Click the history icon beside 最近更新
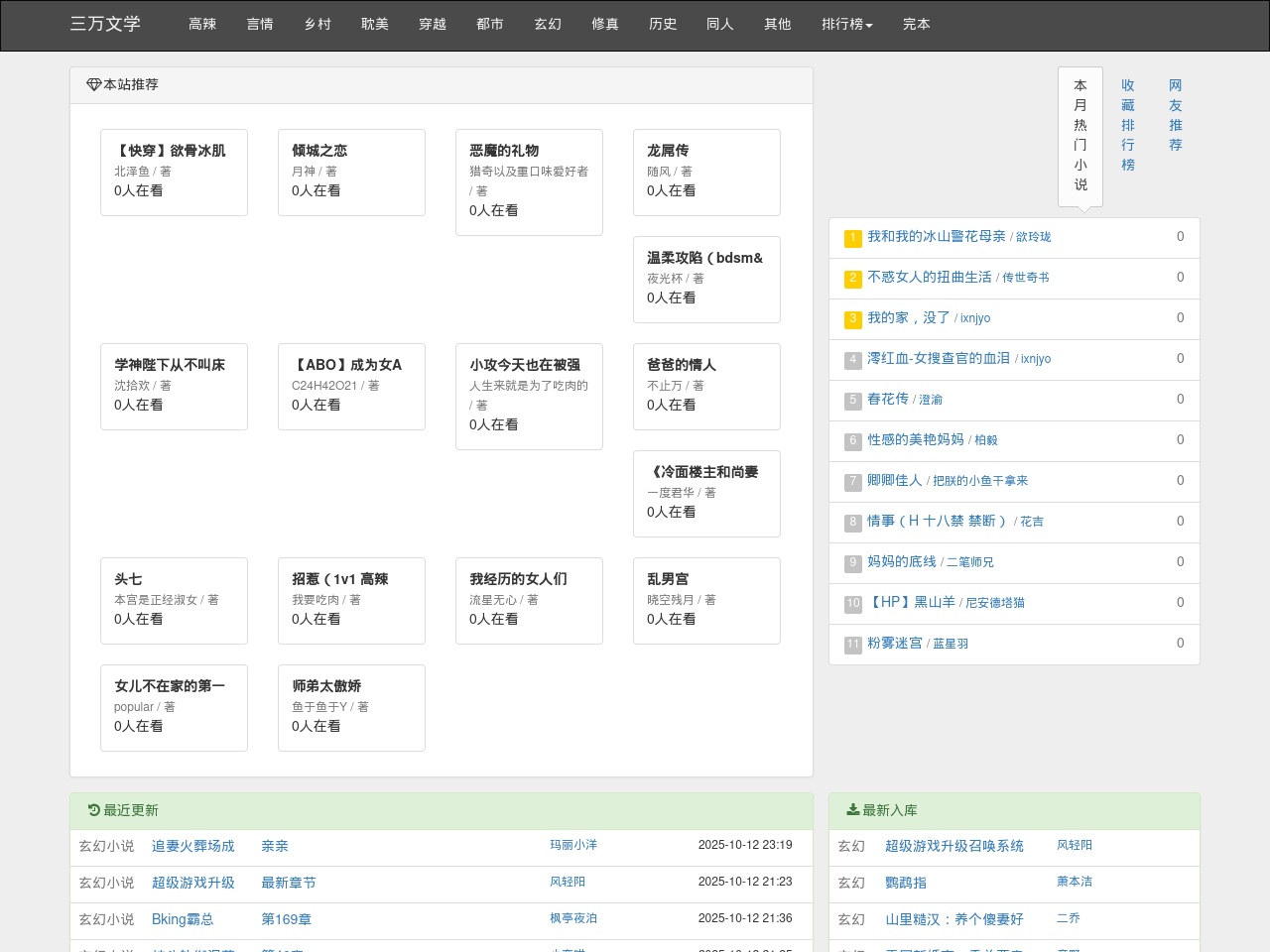This screenshot has width=1270, height=952. coord(94,810)
